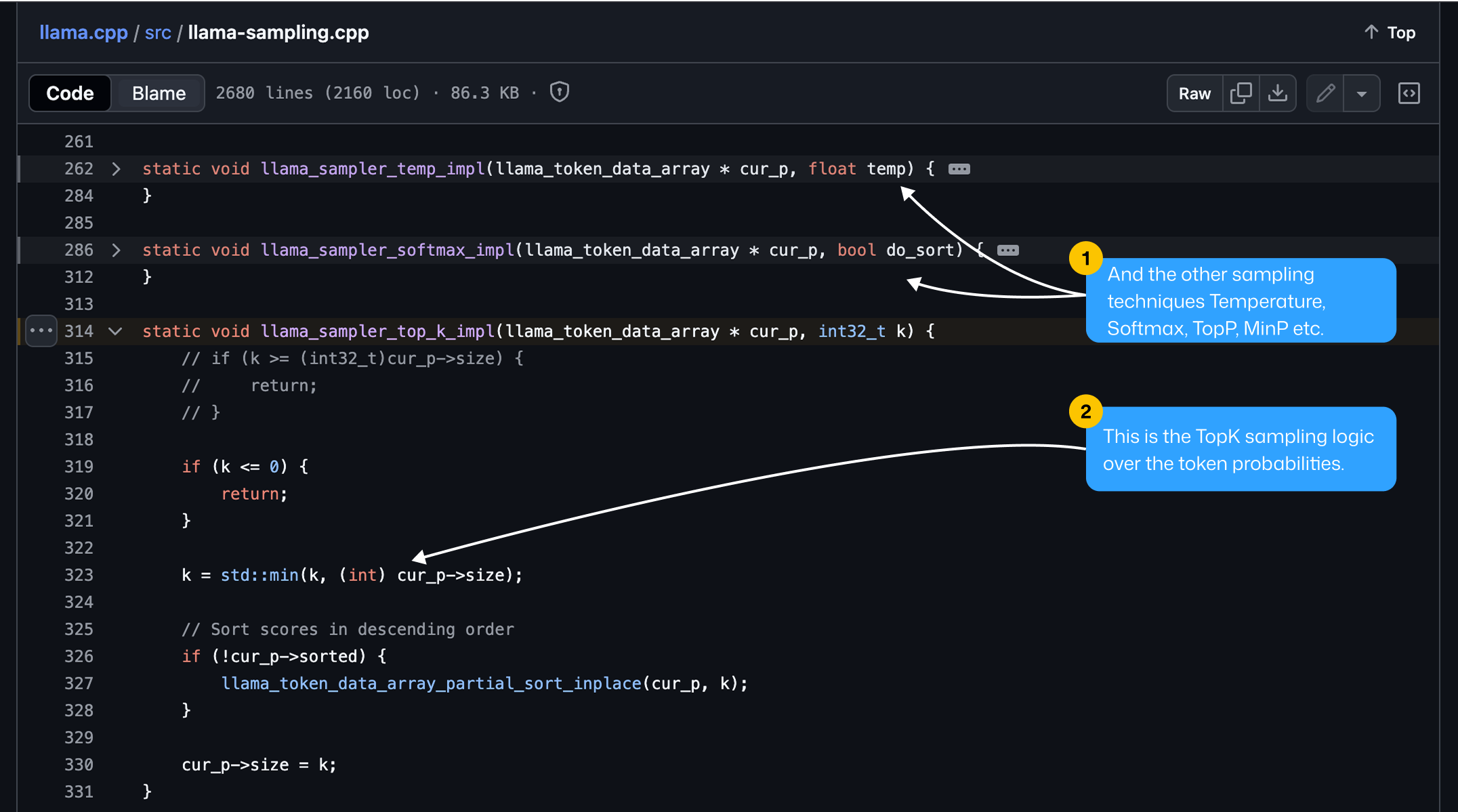
Task: Switch to the Blame tab
Action: tap(159, 93)
